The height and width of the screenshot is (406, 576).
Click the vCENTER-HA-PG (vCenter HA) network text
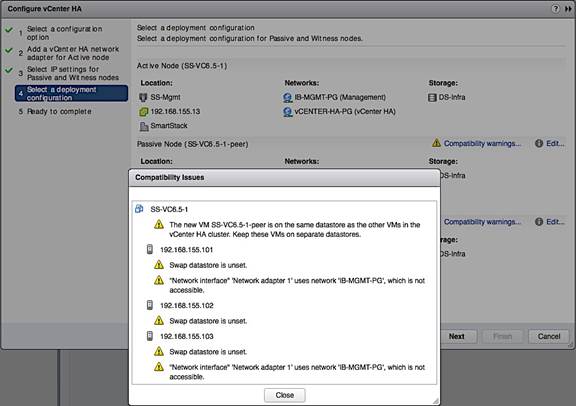[345, 111]
